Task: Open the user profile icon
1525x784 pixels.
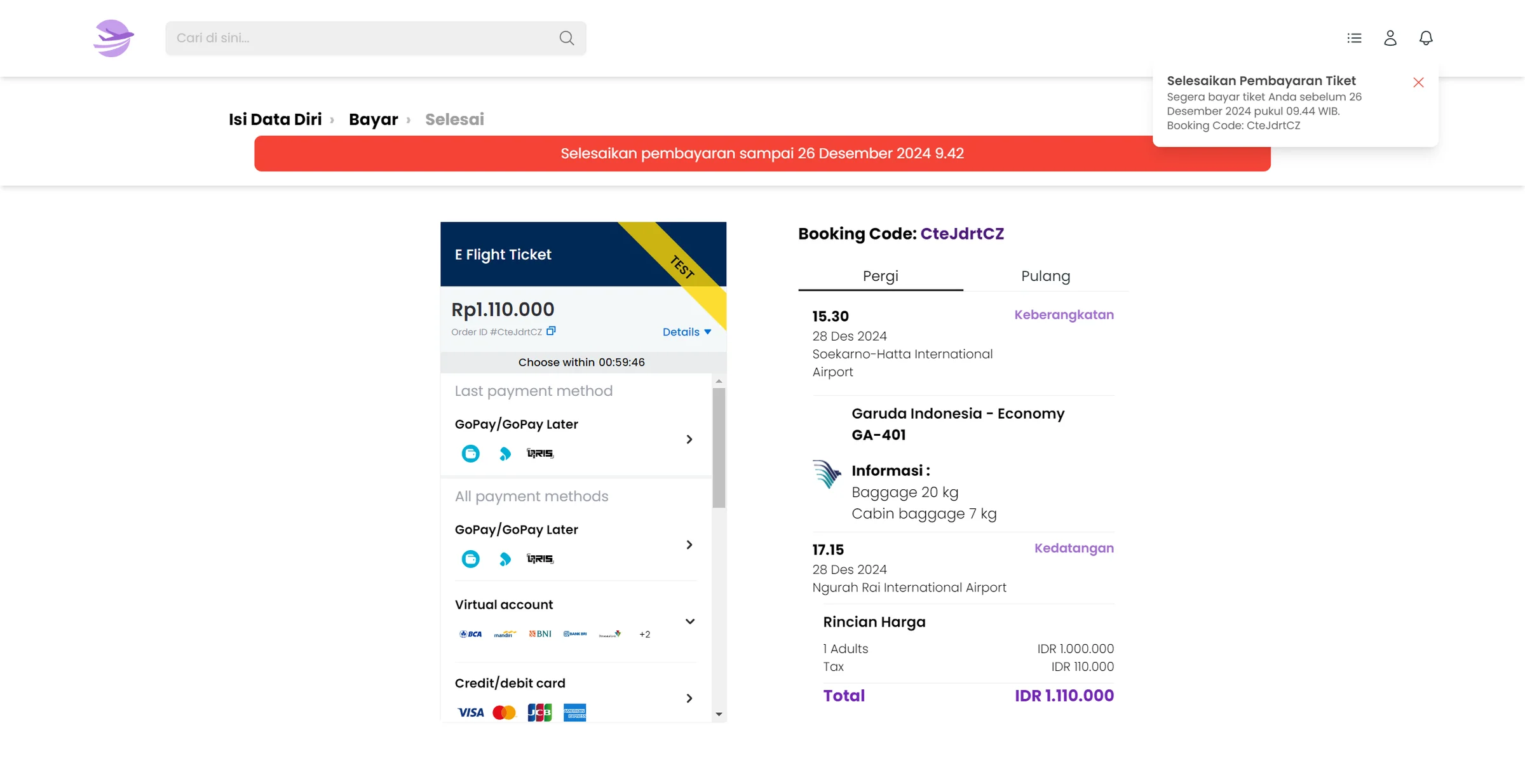Action: 1390,38
